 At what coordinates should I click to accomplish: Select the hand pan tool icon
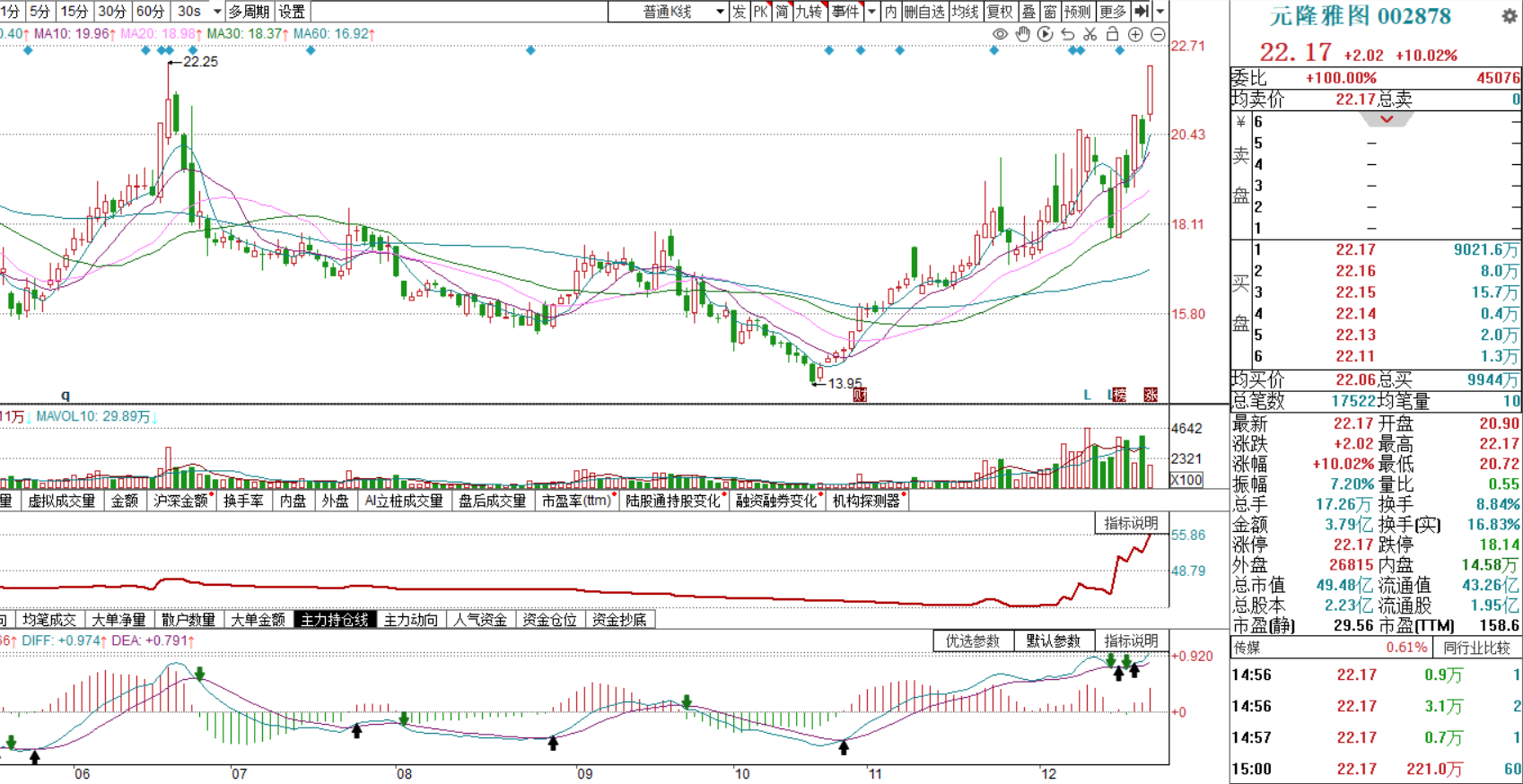coord(1023,34)
